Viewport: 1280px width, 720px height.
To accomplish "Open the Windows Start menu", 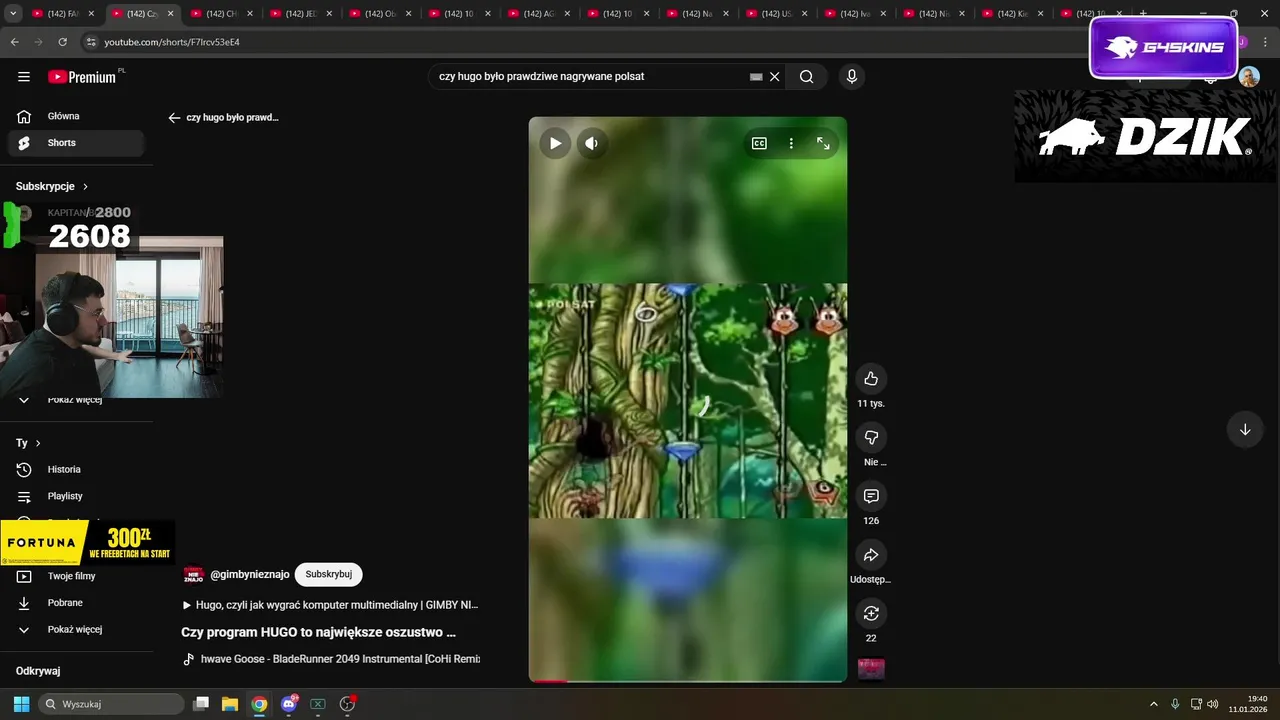I will click(x=21, y=704).
